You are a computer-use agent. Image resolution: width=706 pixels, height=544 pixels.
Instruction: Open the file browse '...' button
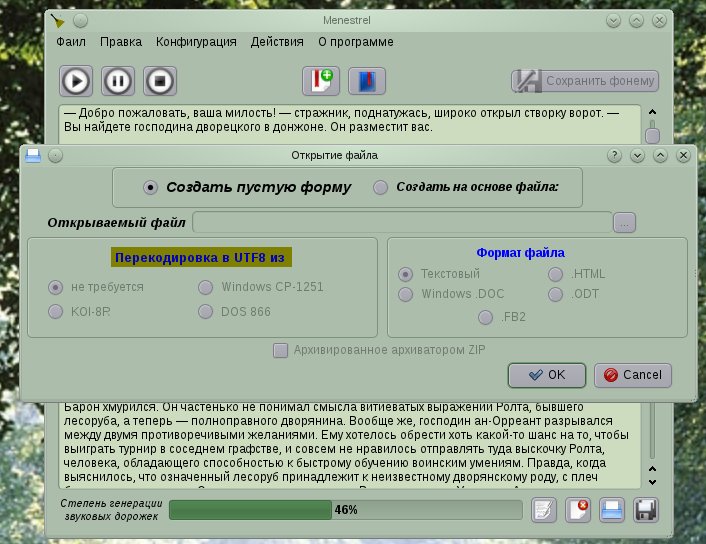pyautogui.click(x=625, y=223)
